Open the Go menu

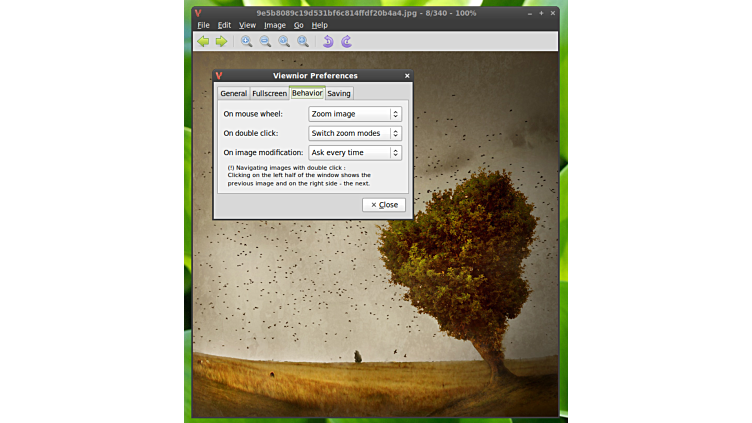click(x=299, y=25)
